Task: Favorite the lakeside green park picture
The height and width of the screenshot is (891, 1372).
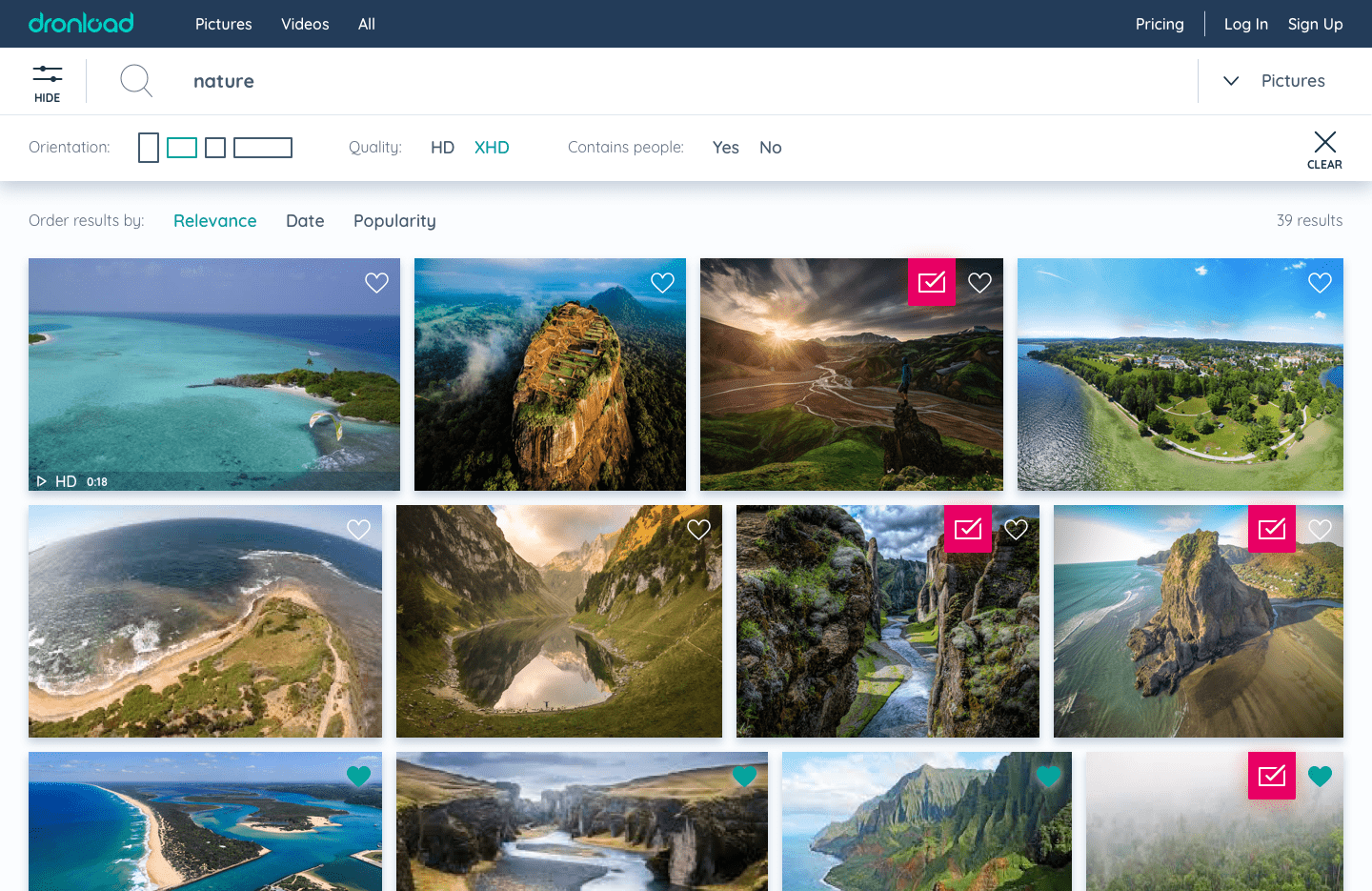Action: pos(1321,283)
